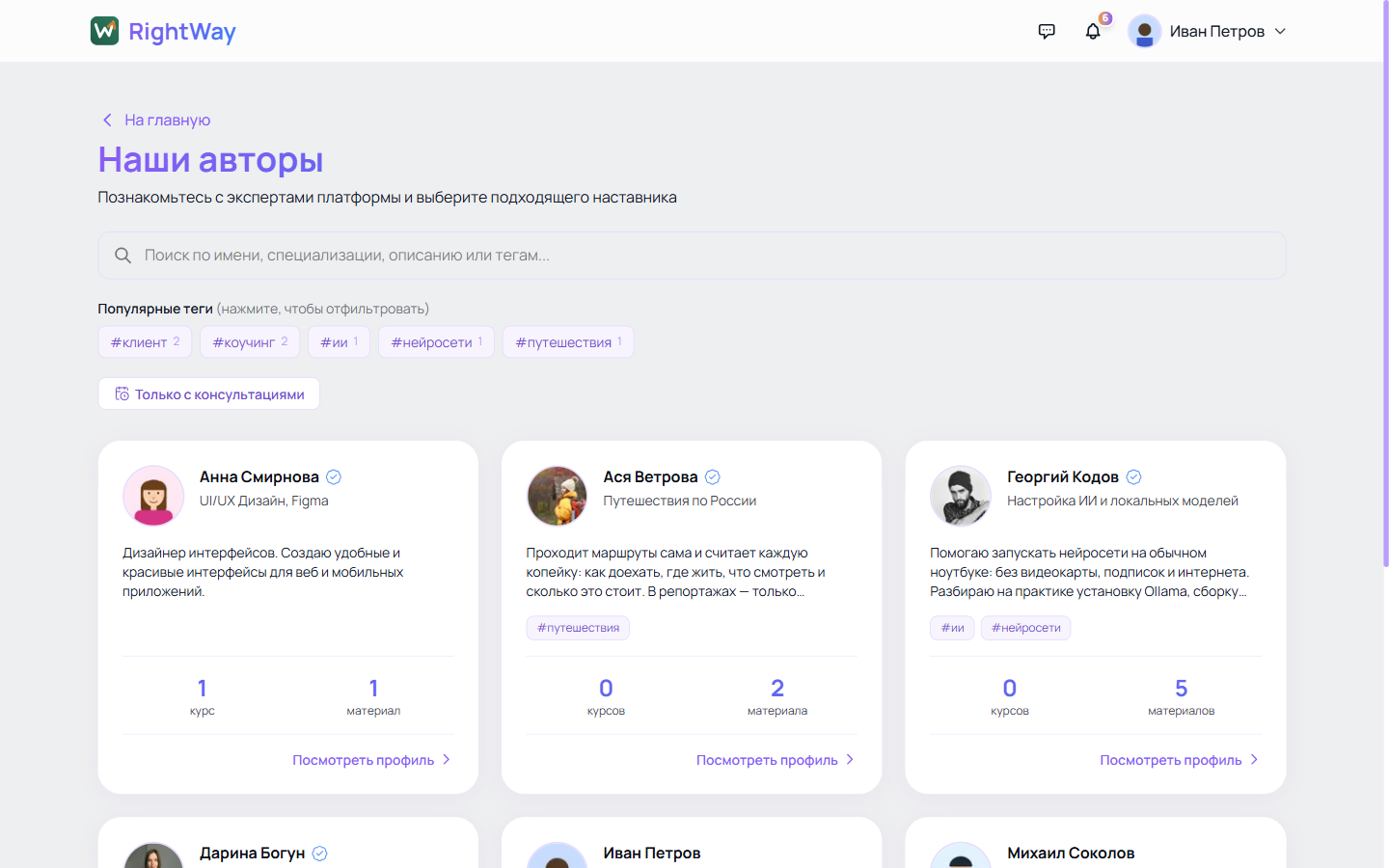Click the search magnifier icon
This screenshot has width=1389, height=868.
123,256
